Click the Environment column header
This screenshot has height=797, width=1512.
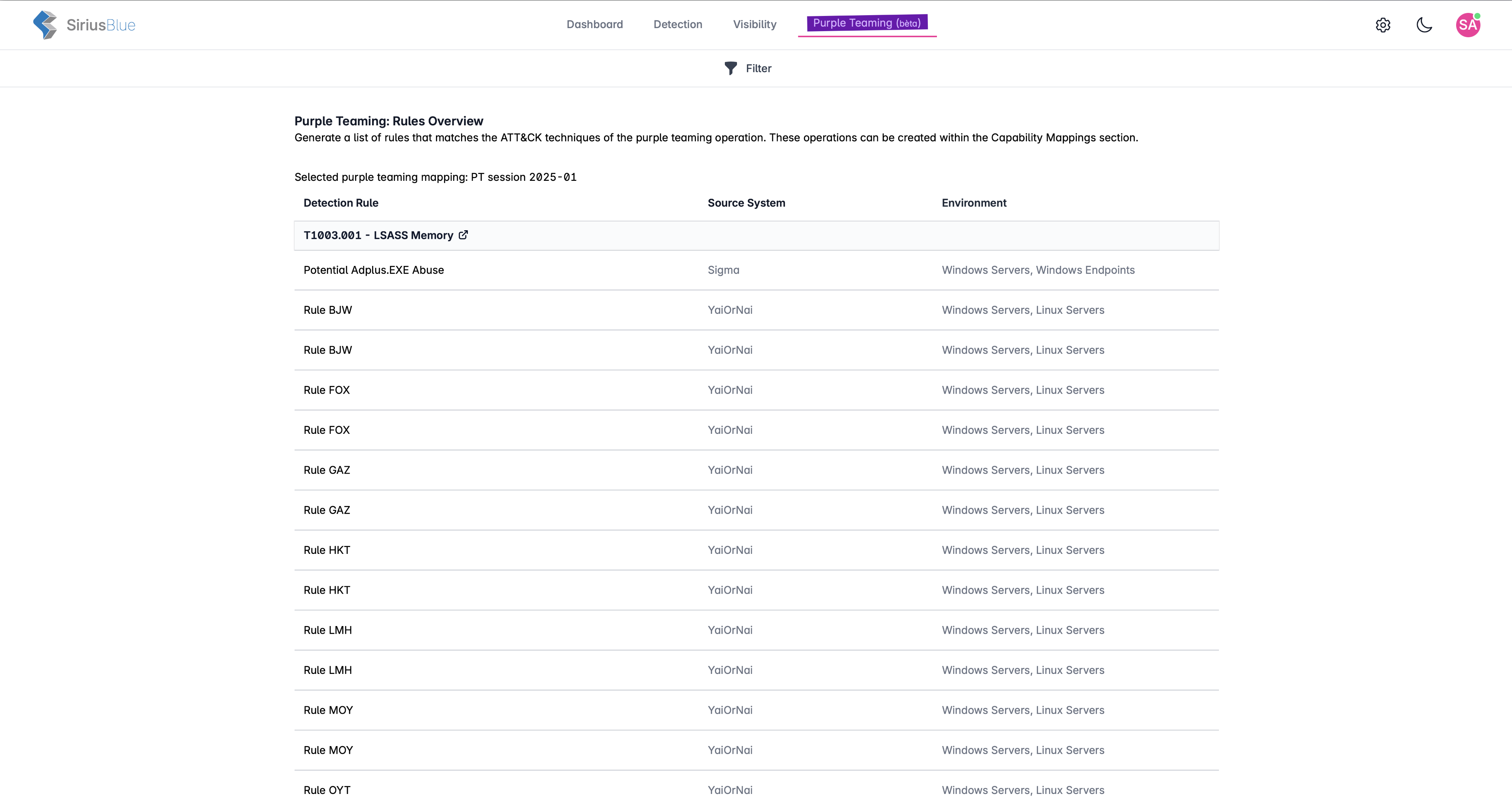(974, 203)
